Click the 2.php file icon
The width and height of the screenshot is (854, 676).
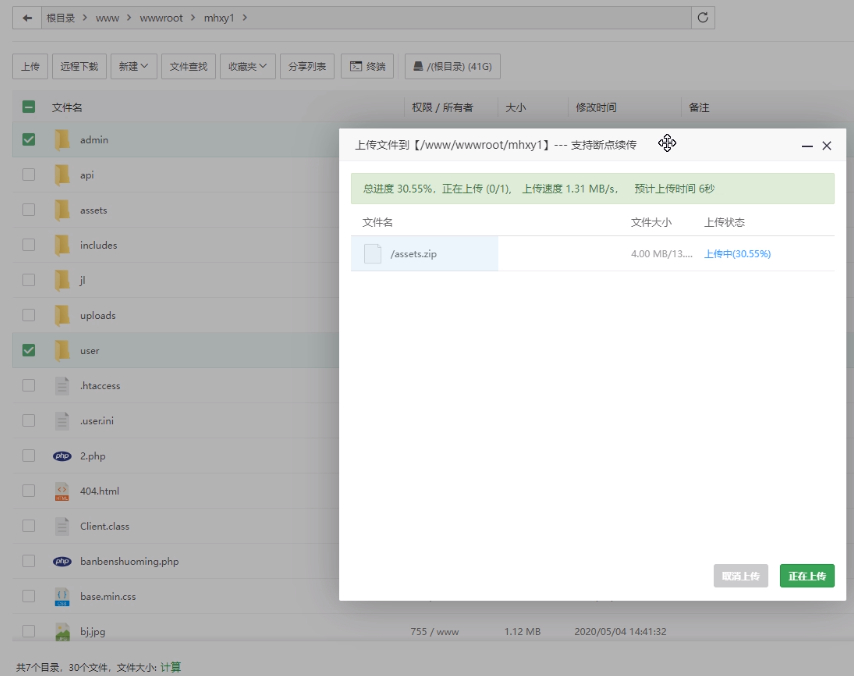[x=62, y=456]
